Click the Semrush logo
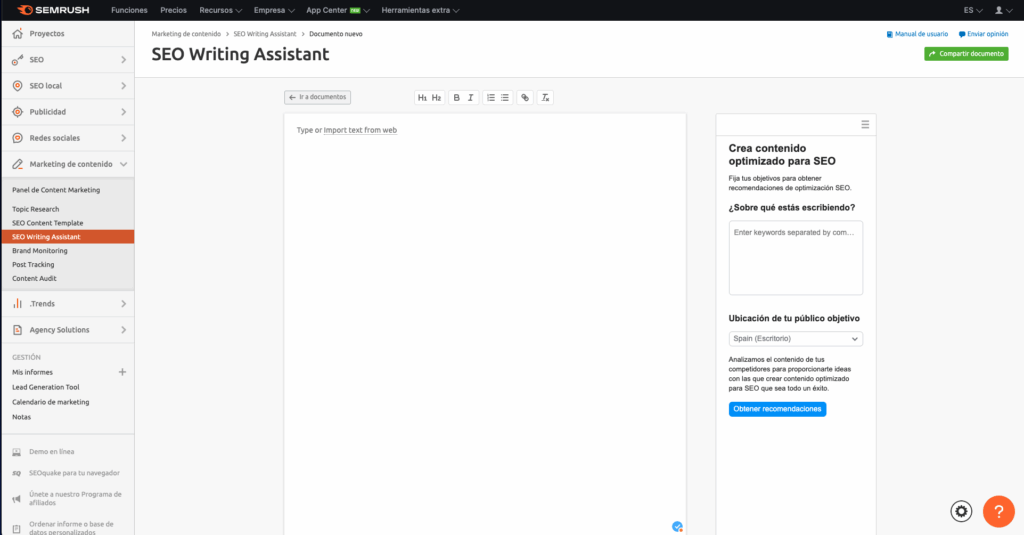 click(x=53, y=10)
